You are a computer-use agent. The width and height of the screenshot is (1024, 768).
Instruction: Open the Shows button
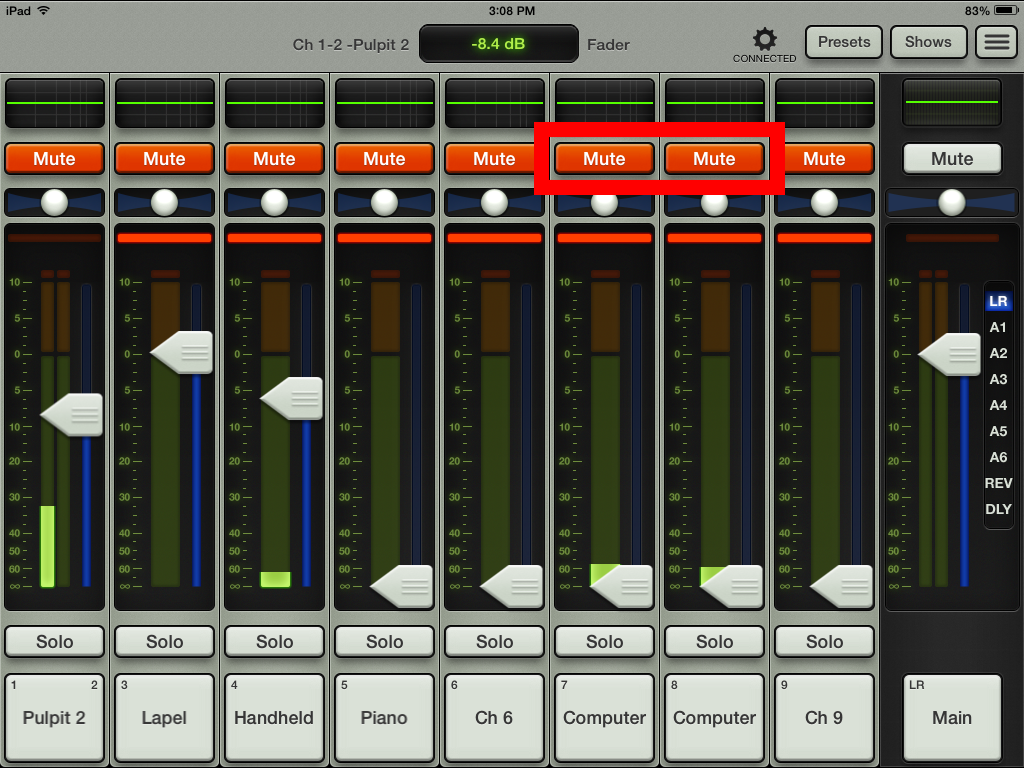pyautogui.click(x=928, y=42)
